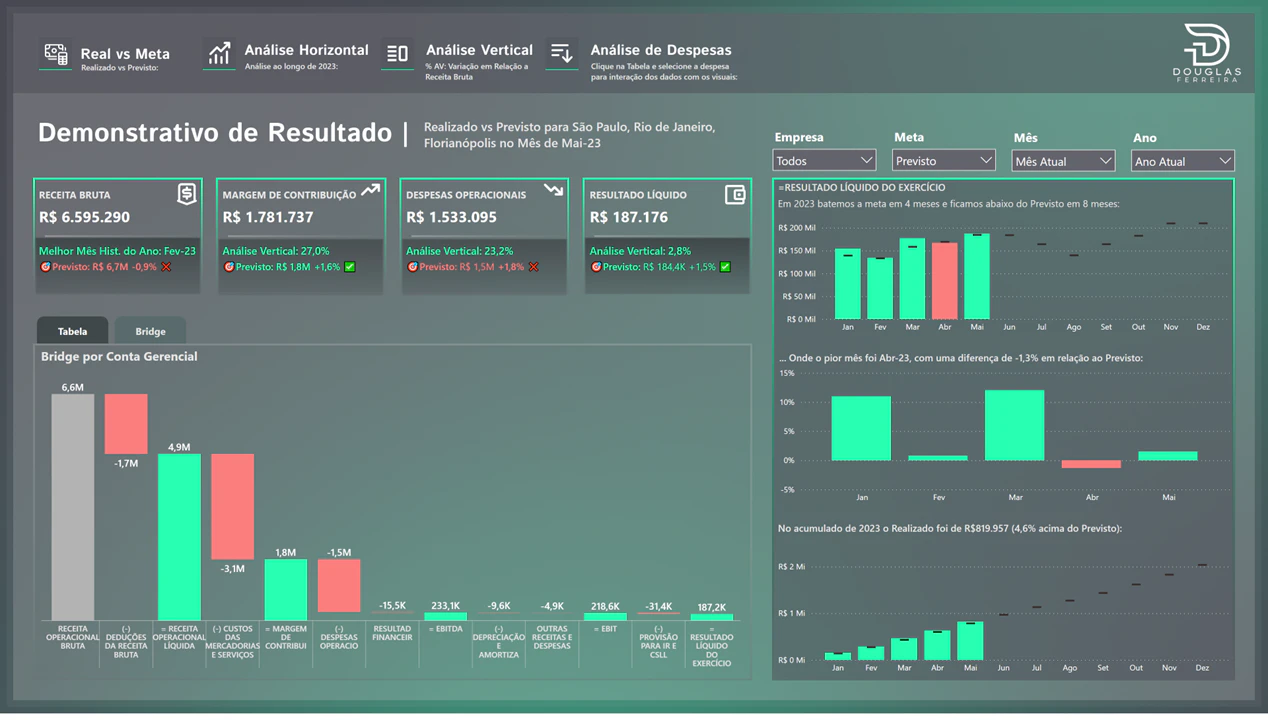Click the red -1,7M Deduções waterfall bar
The height and width of the screenshot is (720, 1268).
click(x=126, y=424)
